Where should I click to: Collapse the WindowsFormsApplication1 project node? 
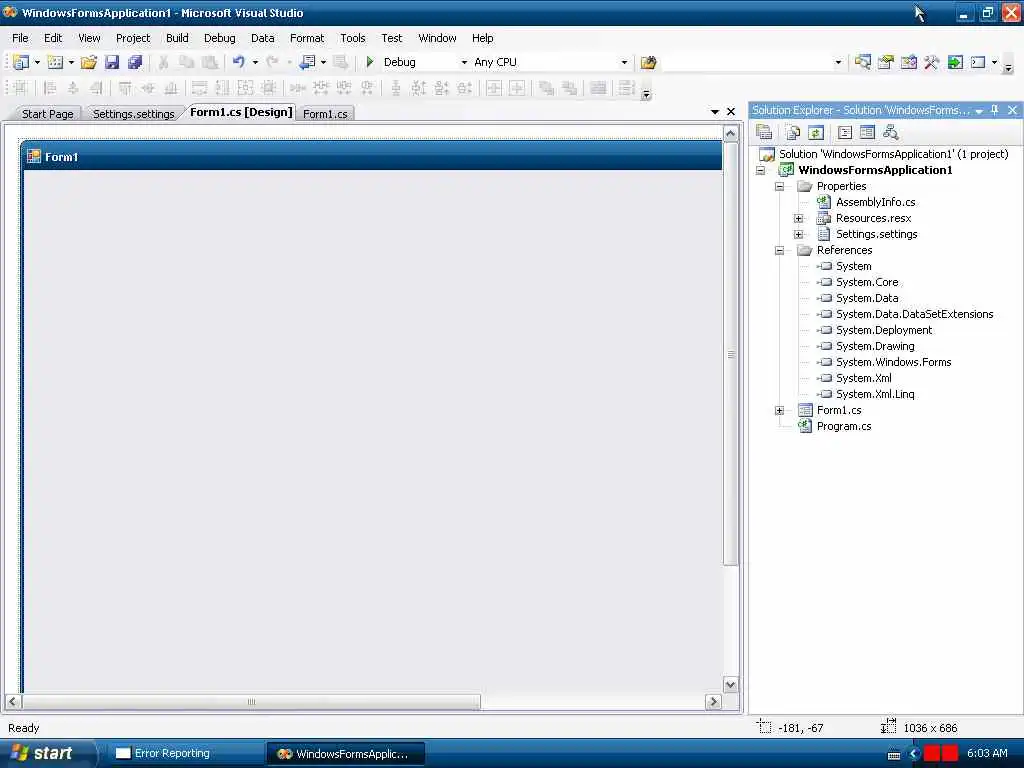[x=760, y=170]
